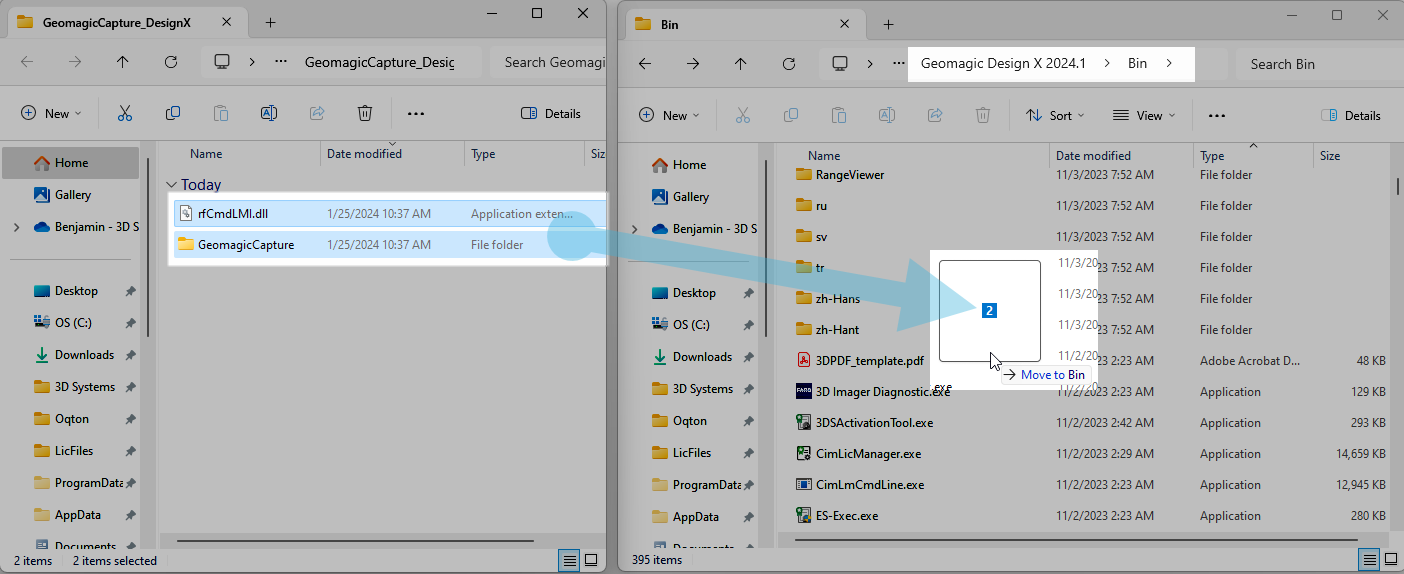
Task: Open See more menu in Bin window
Action: [1217, 116]
